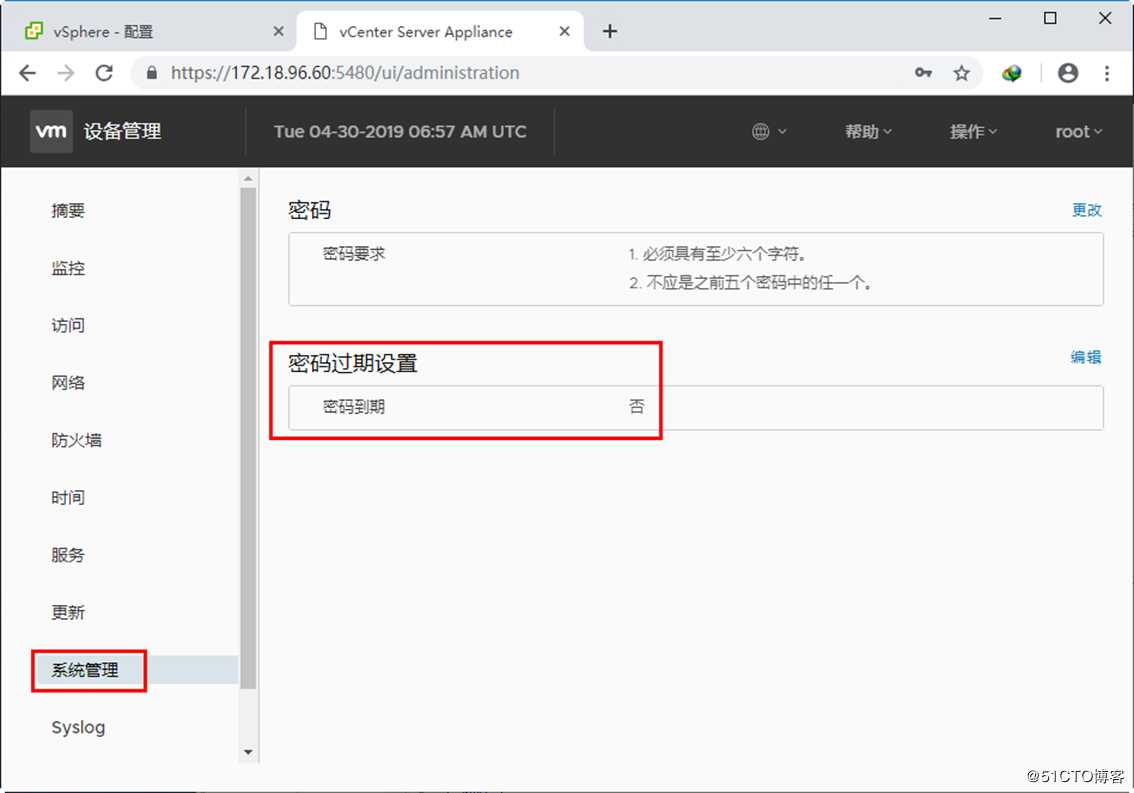The height and width of the screenshot is (793, 1134).
Task: Open 摘要 in the sidebar
Action: [68, 211]
